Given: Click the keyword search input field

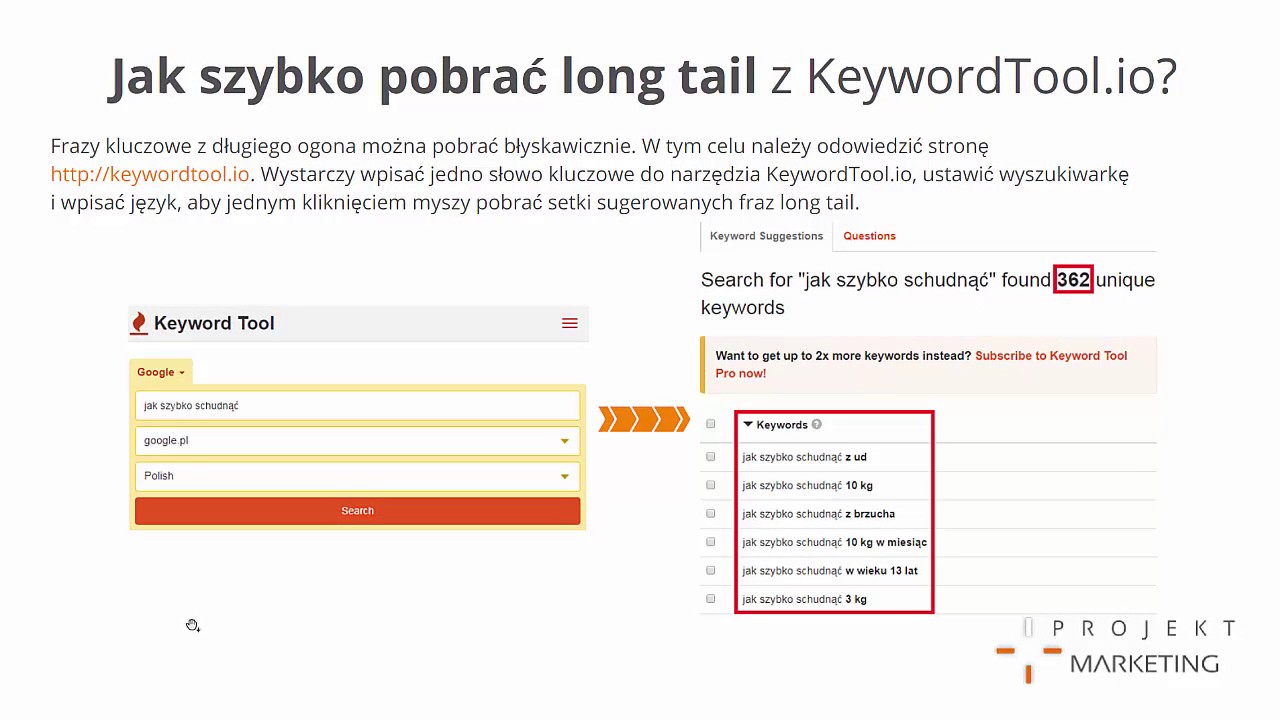Looking at the screenshot, I should 357,405.
